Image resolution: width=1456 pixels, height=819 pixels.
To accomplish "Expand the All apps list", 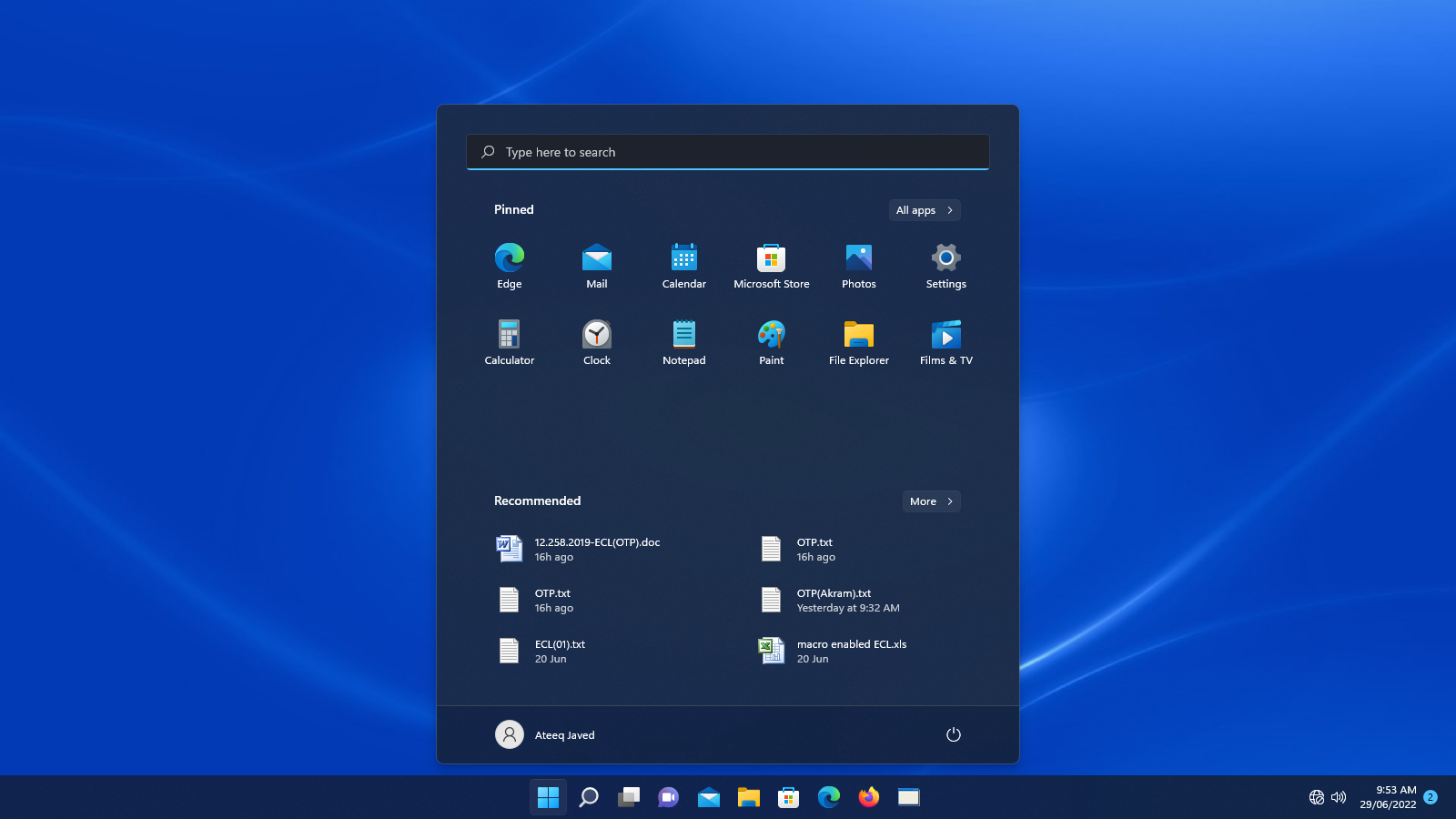I will tap(925, 210).
